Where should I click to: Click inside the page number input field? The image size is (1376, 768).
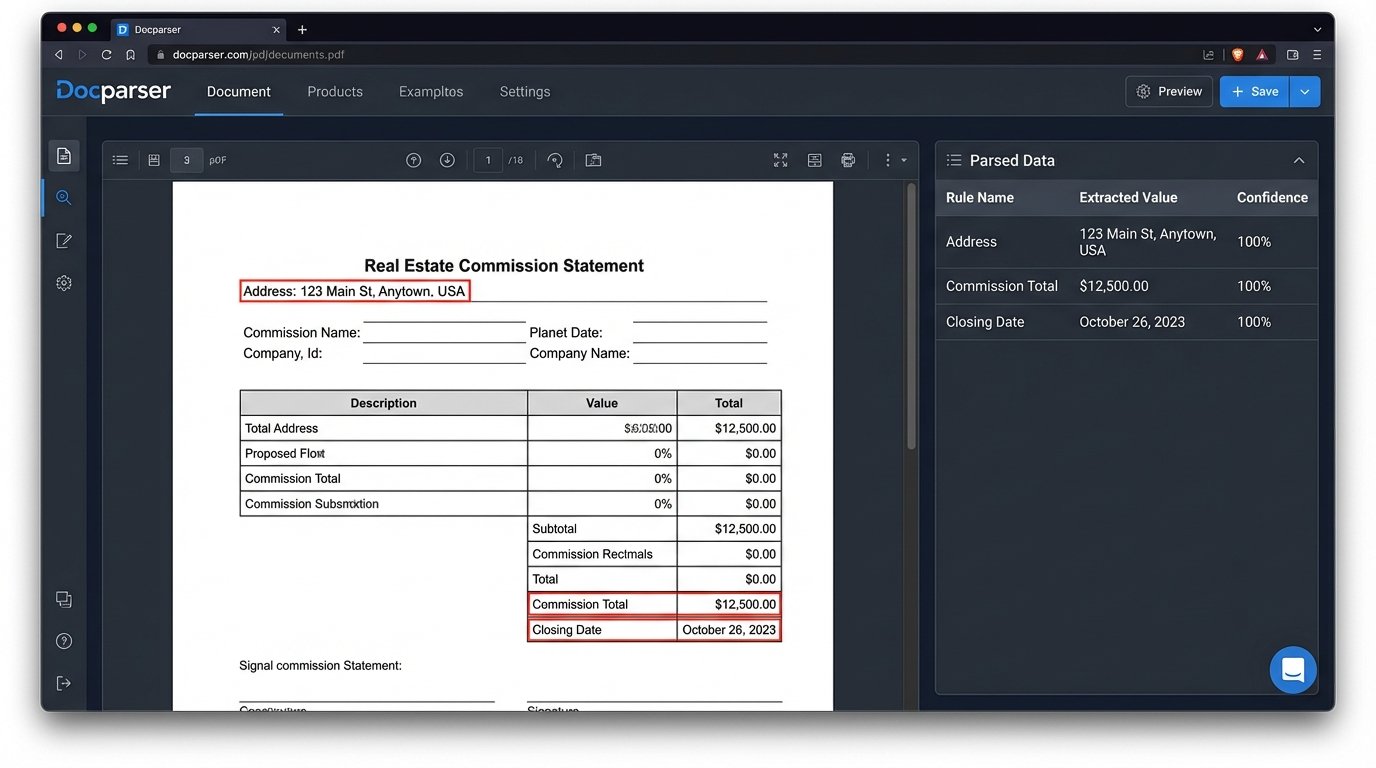tap(487, 160)
